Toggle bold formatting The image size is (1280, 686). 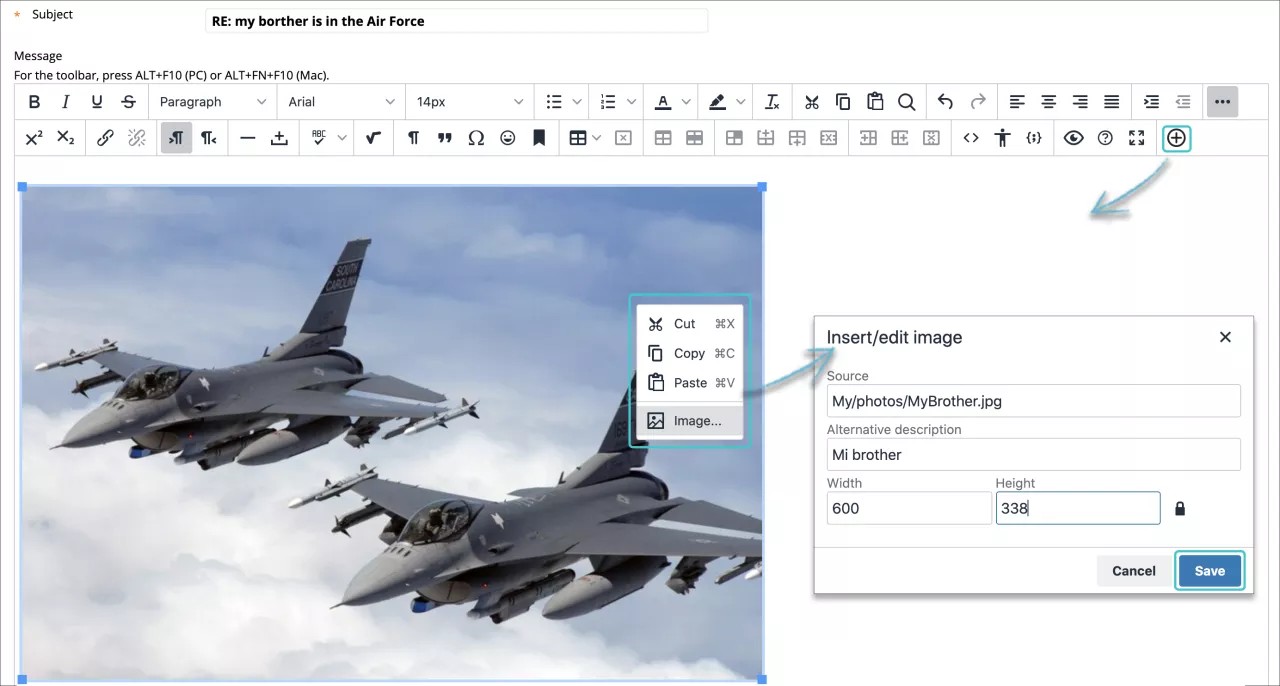[34, 101]
